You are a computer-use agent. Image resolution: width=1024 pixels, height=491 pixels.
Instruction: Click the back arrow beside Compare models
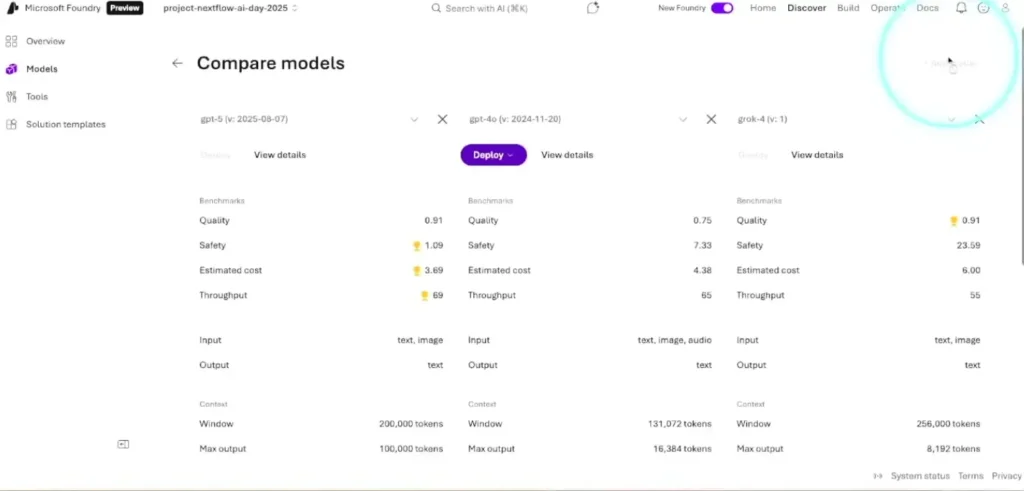click(177, 63)
